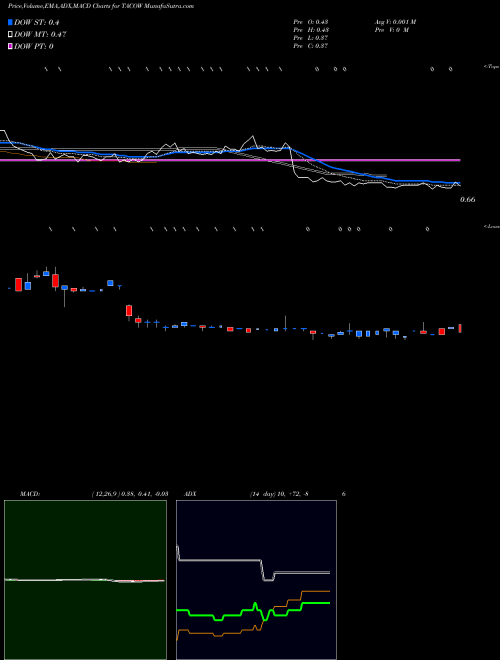
Task: Click the 0.66 price label
Action: pos(468,200)
